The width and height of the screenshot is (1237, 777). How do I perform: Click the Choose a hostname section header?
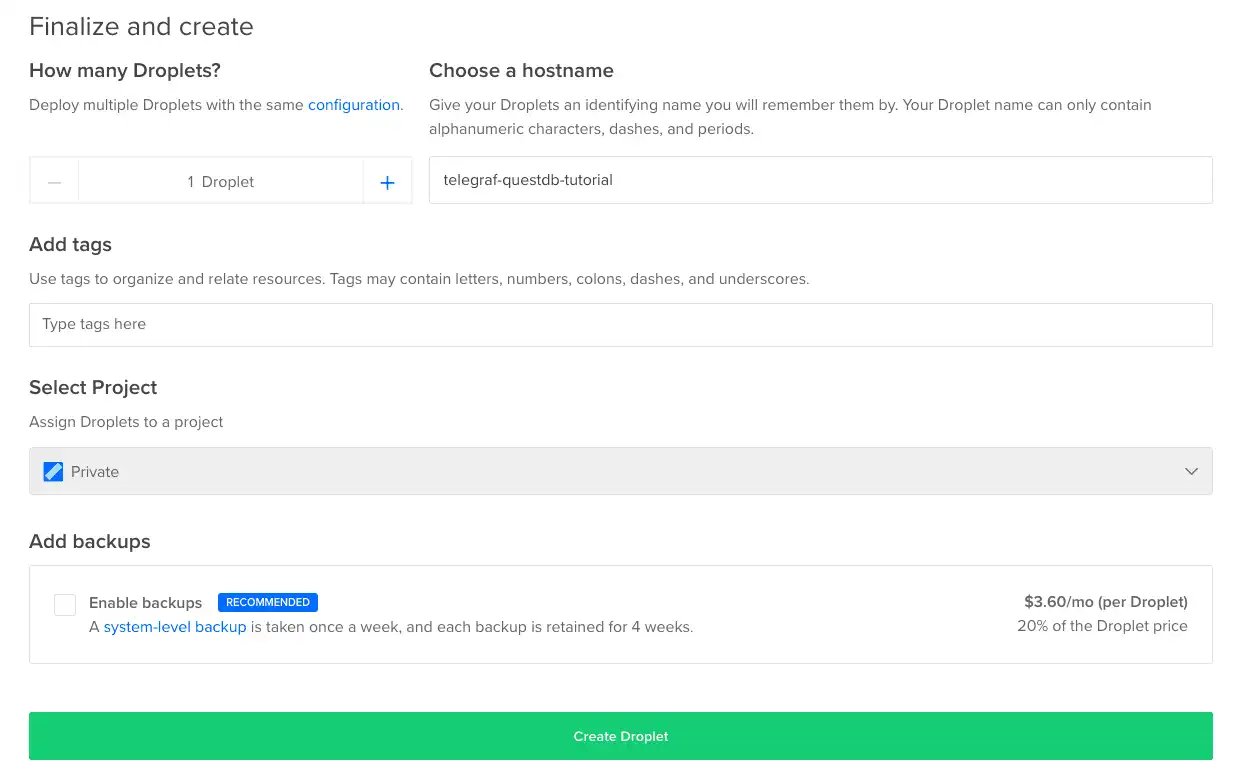click(x=521, y=70)
